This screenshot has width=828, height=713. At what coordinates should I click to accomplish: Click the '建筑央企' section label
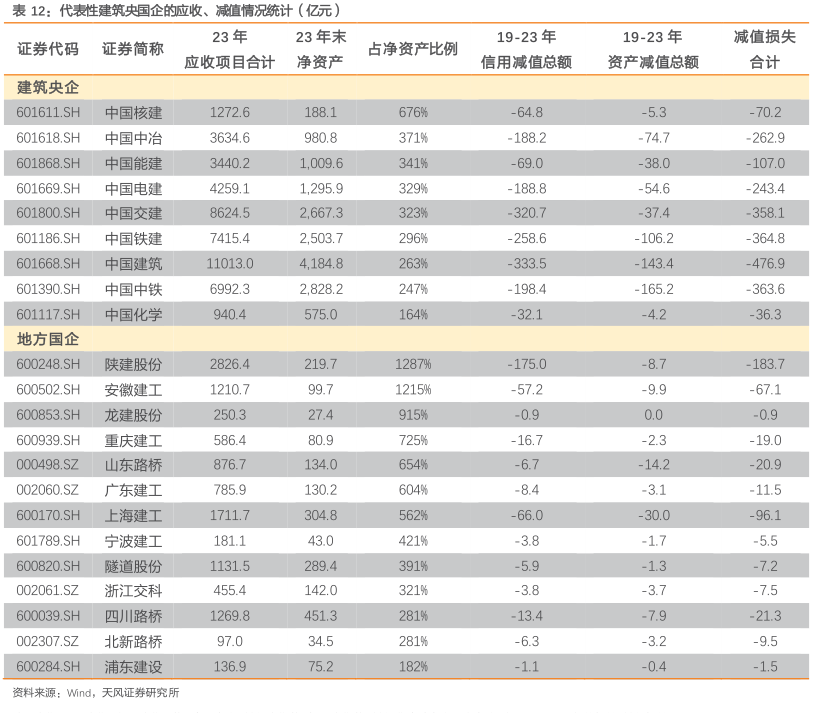(x=48, y=87)
